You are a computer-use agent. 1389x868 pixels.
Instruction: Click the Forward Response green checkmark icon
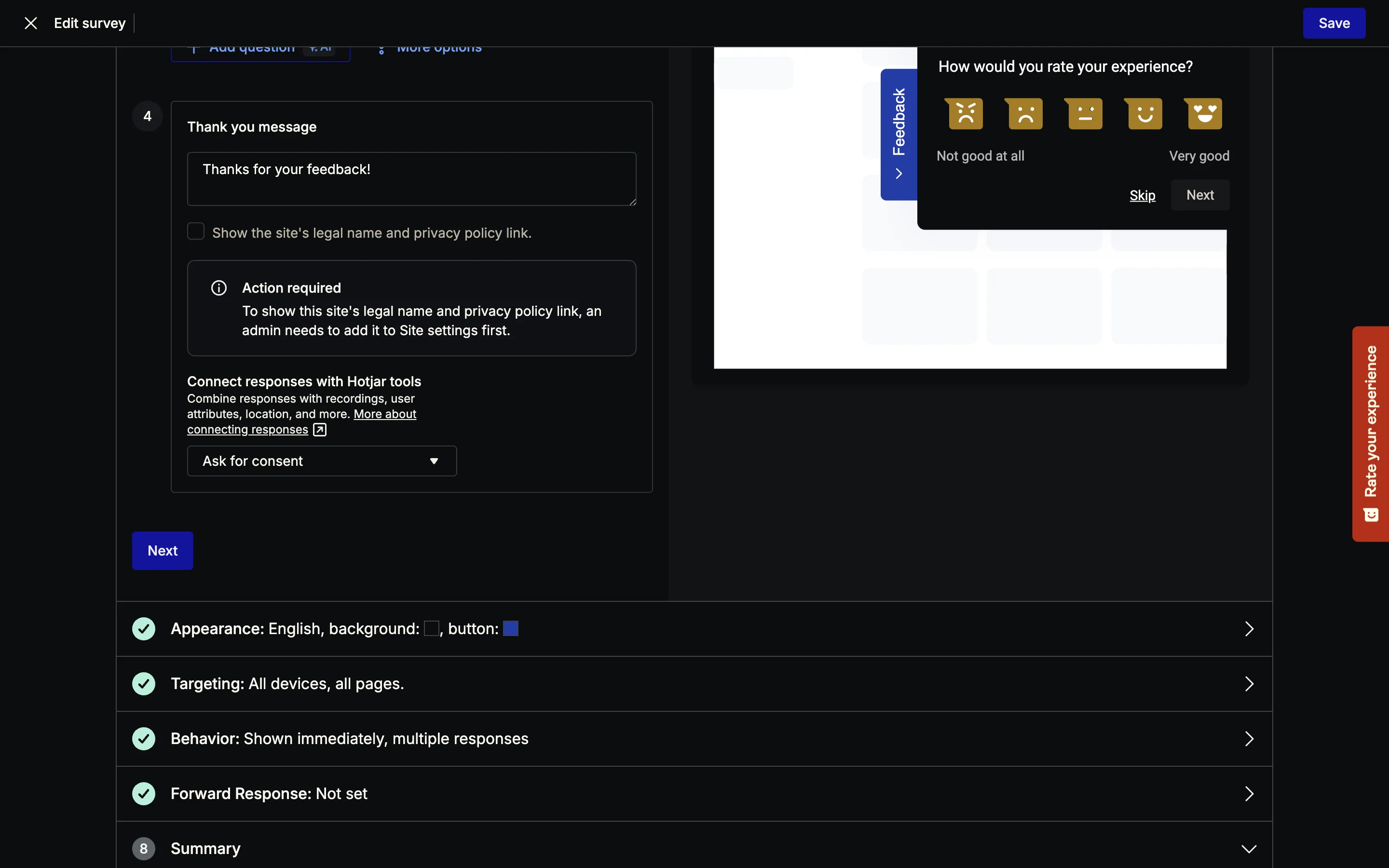144,793
